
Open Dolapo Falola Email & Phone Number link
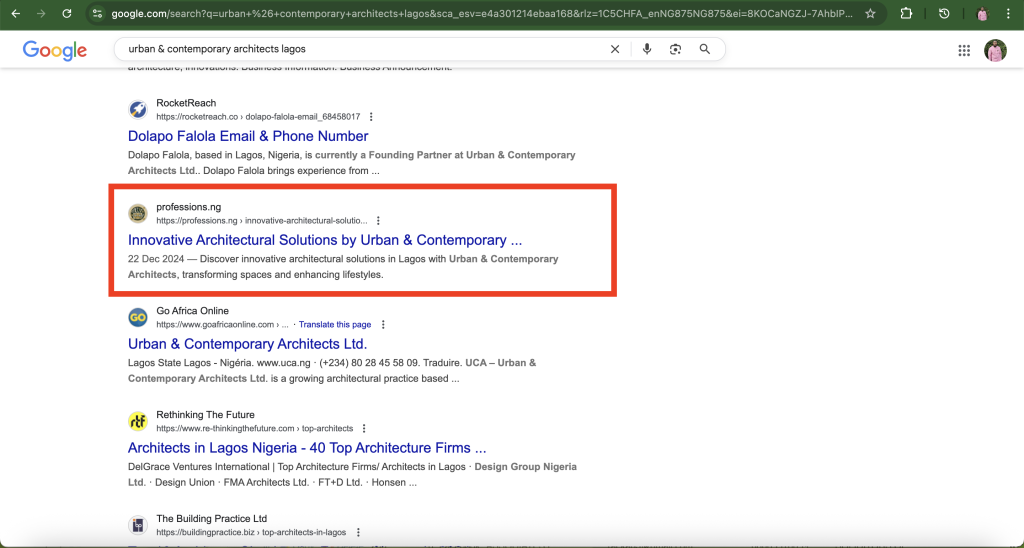248,136
